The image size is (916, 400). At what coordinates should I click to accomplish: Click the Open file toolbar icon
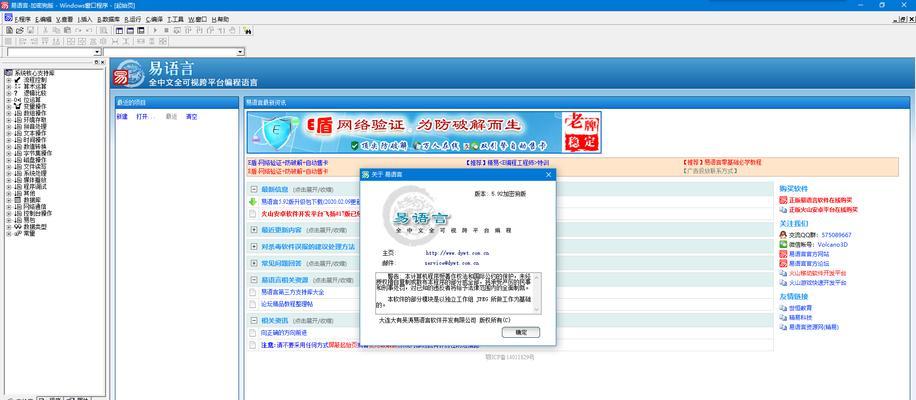pos(20,30)
